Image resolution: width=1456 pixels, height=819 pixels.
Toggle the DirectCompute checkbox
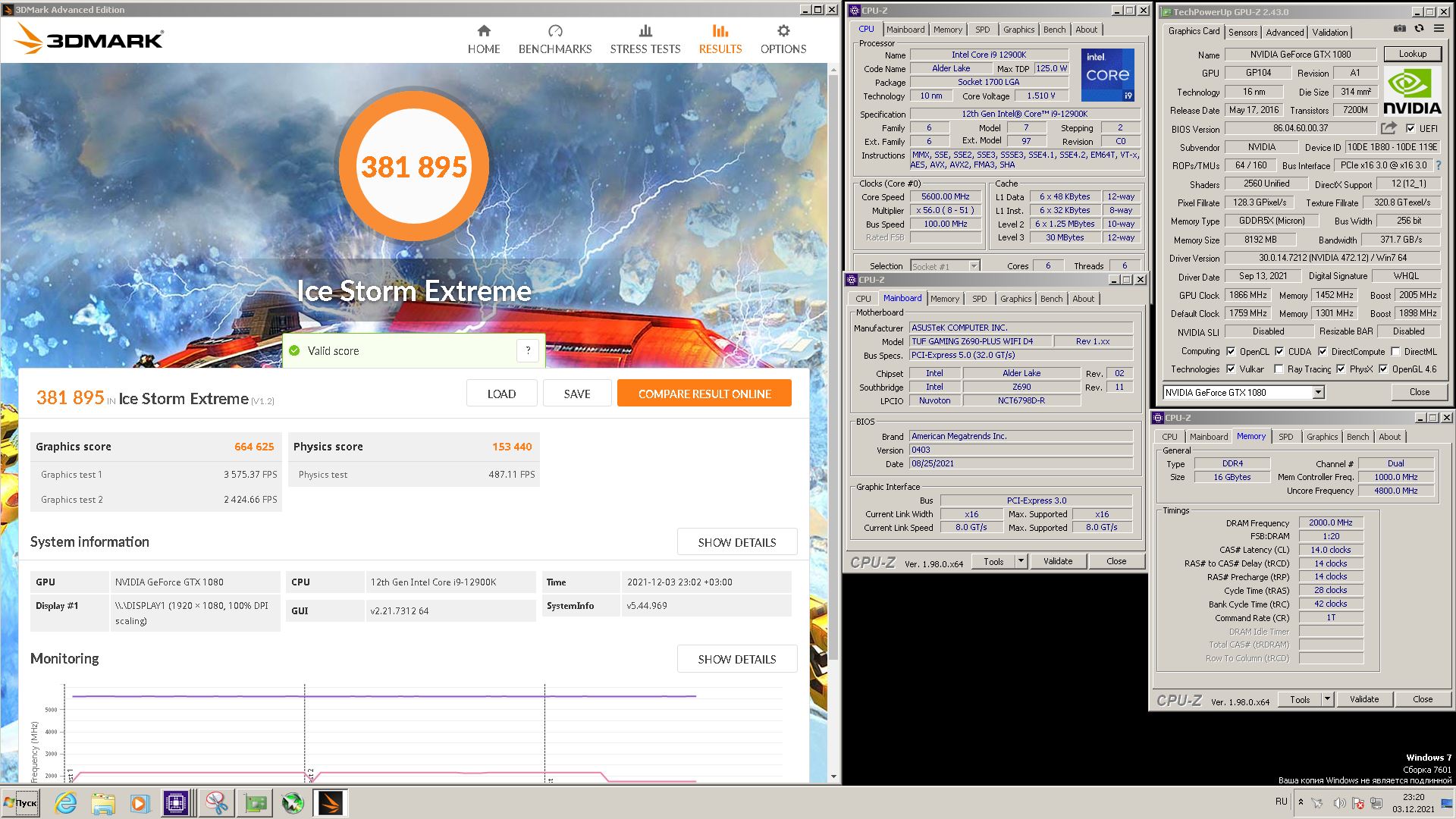1323,351
